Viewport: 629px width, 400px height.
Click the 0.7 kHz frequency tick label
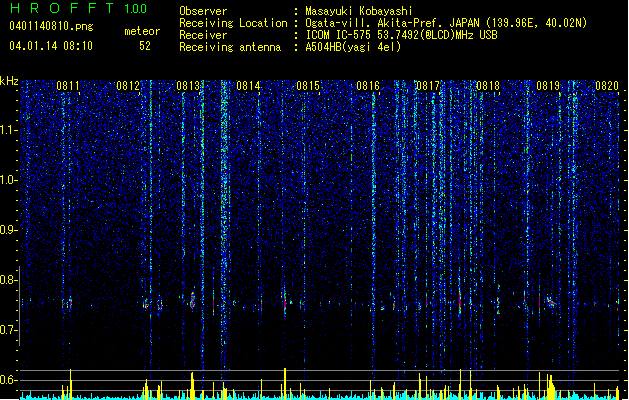coord(9,330)
